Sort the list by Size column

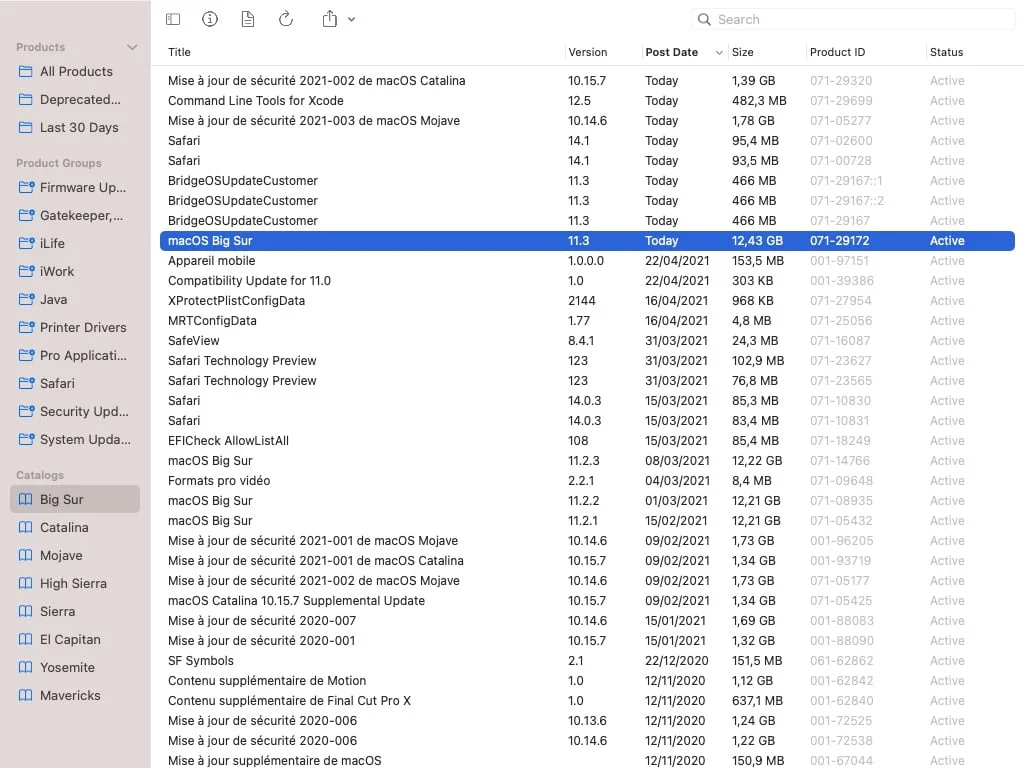click(x=743, y=52)
